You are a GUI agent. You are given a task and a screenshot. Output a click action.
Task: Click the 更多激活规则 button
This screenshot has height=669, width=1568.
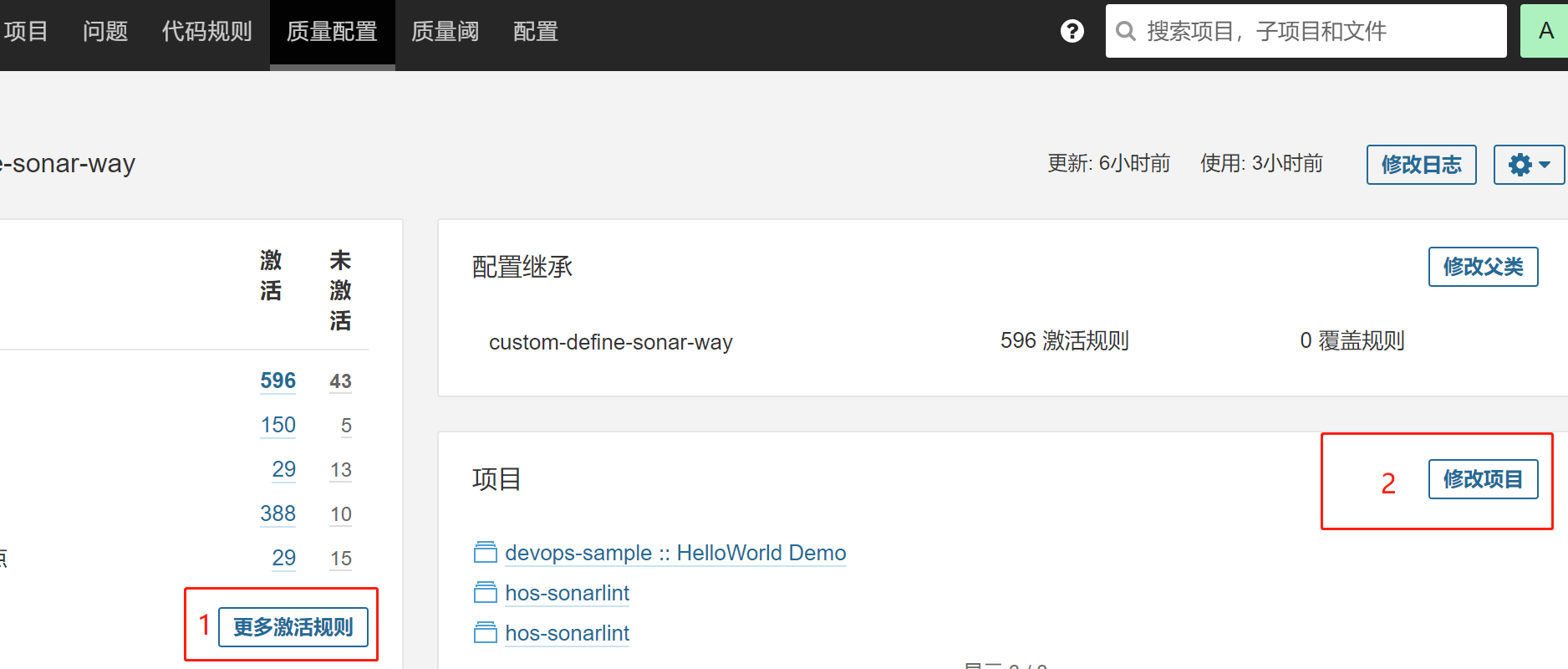(x=293, y=627)
